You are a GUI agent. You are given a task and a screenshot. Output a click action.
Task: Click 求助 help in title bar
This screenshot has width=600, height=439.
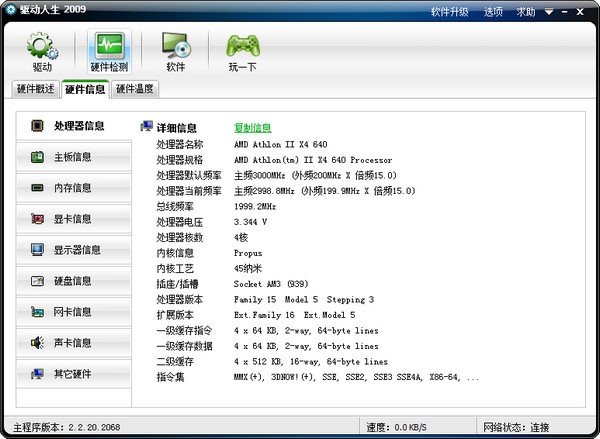[x=525, y=12]
